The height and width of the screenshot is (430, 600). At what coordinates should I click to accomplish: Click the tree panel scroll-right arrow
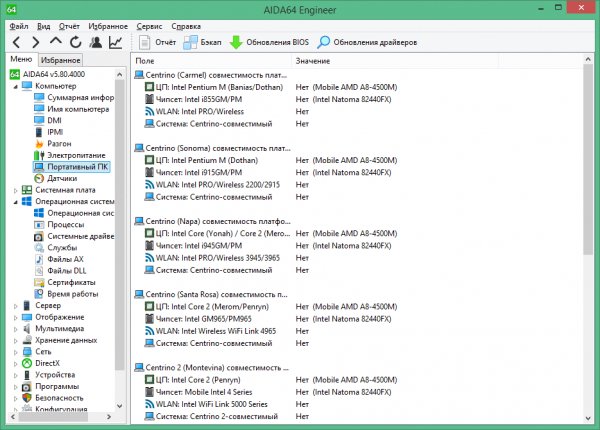click(109, 417)
